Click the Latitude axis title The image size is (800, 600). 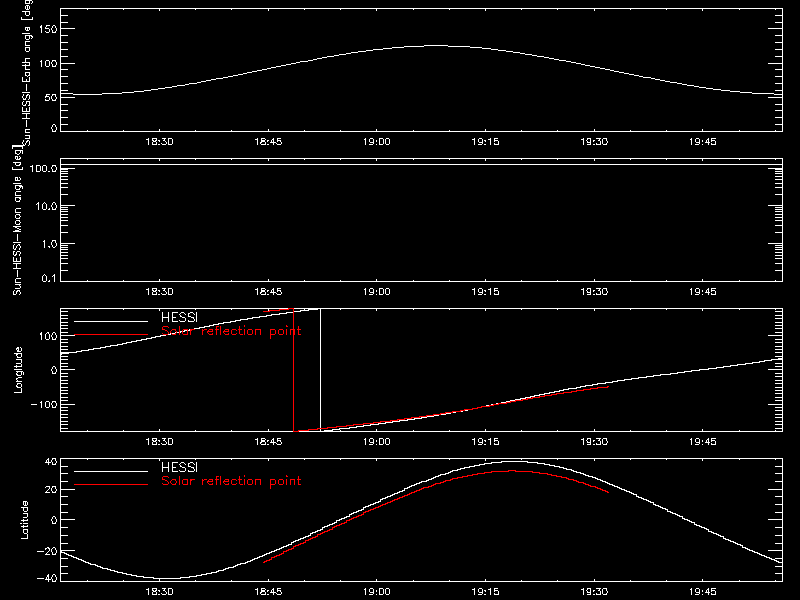click(x=24, y=520)
